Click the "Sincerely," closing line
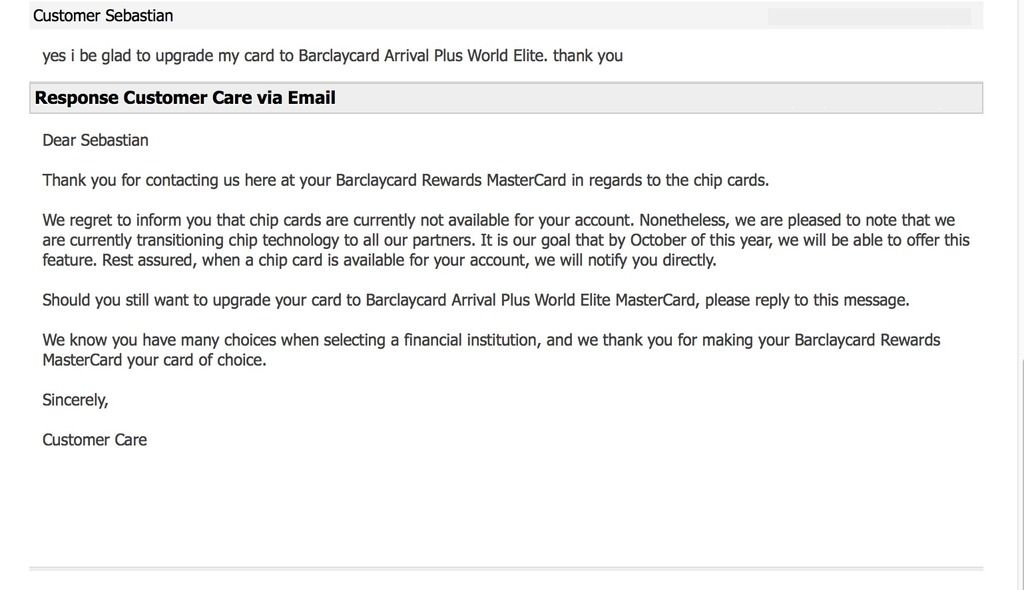This screenshot has width=1024, height=590. point(75,400)
